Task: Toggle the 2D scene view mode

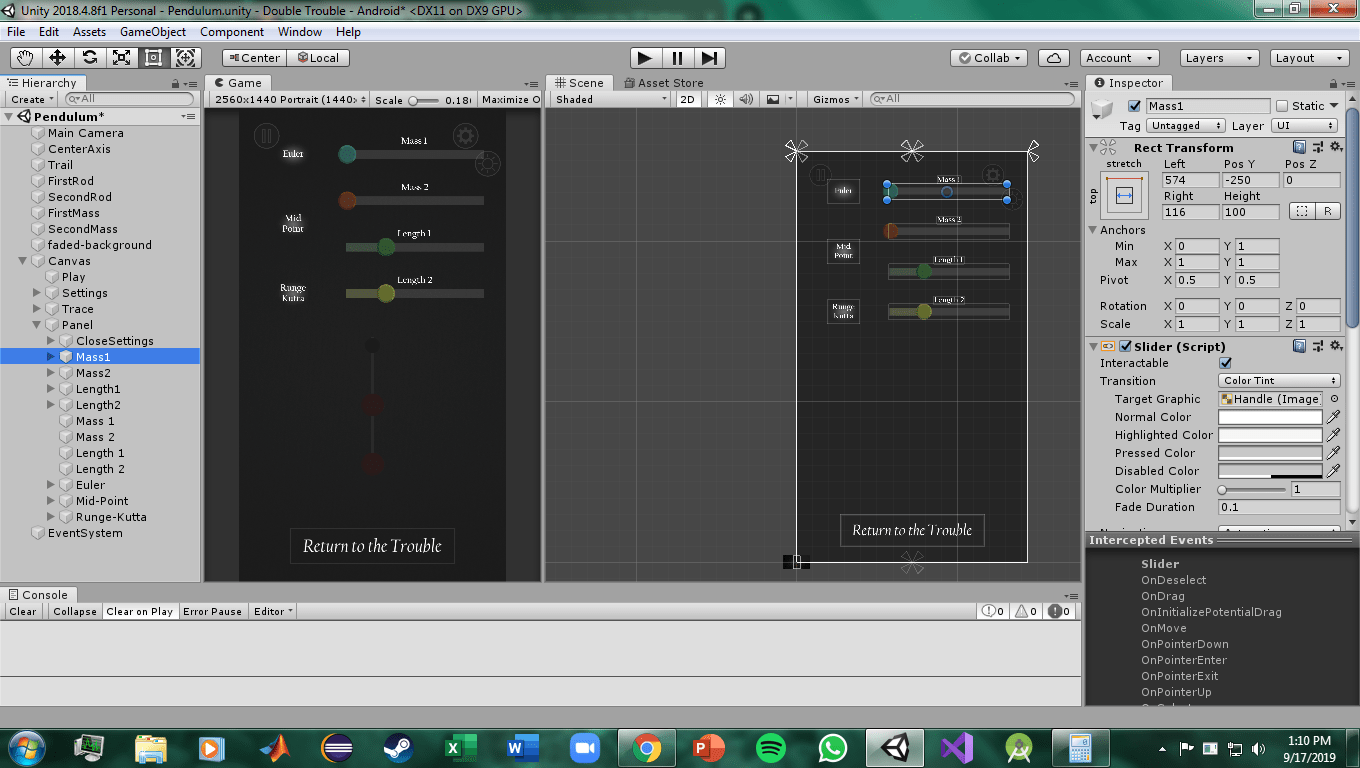Action: (688, 99)
